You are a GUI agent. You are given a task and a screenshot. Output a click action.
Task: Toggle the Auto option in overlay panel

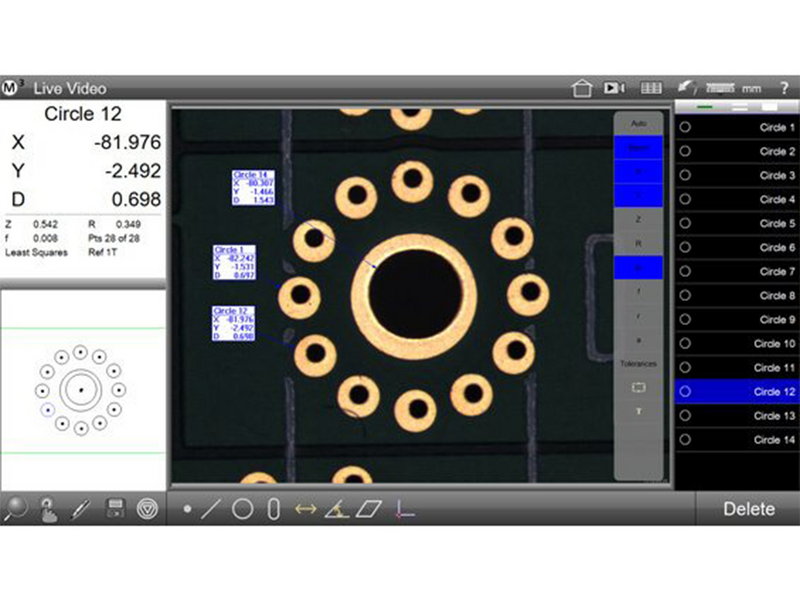639,123
